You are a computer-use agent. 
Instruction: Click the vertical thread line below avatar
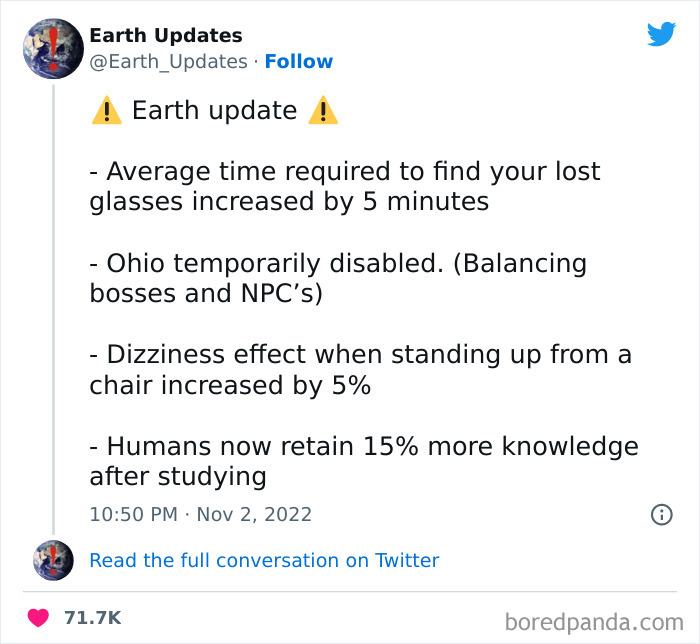(x=53, y=300)
